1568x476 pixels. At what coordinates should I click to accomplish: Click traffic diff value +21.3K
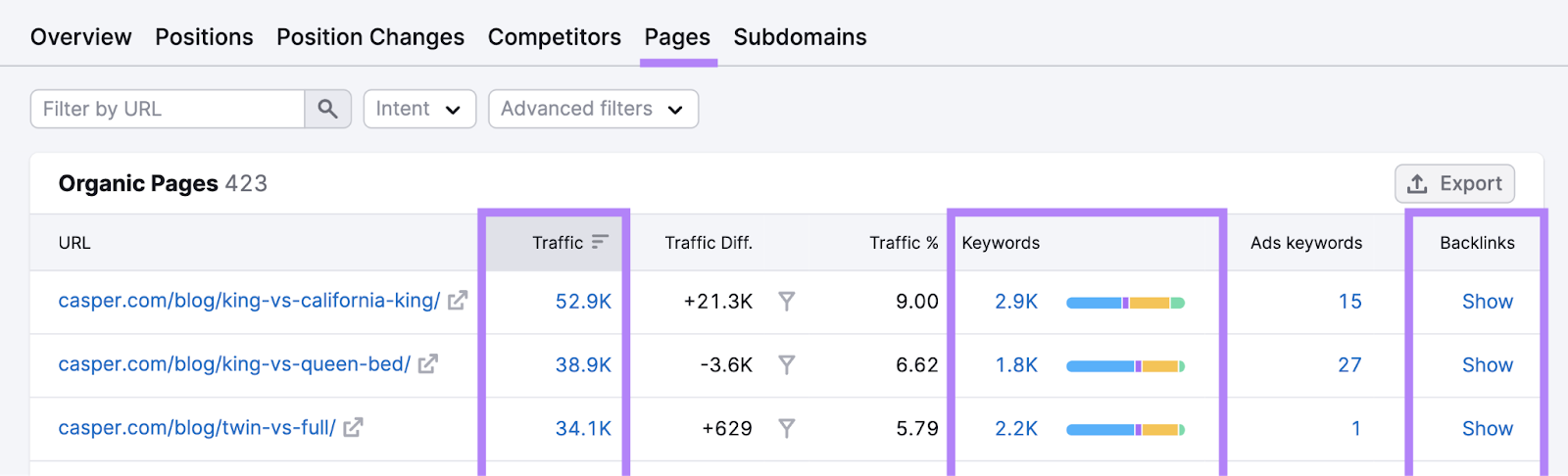coord(718,302)
